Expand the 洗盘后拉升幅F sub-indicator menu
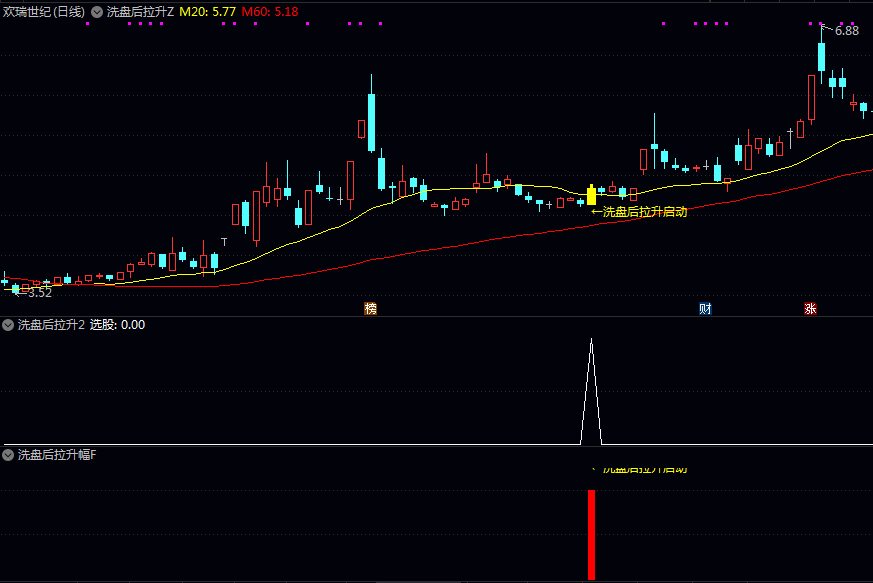The height and width of the screenshot is (583, 873). pyautogui.click(x=8, y=455)
